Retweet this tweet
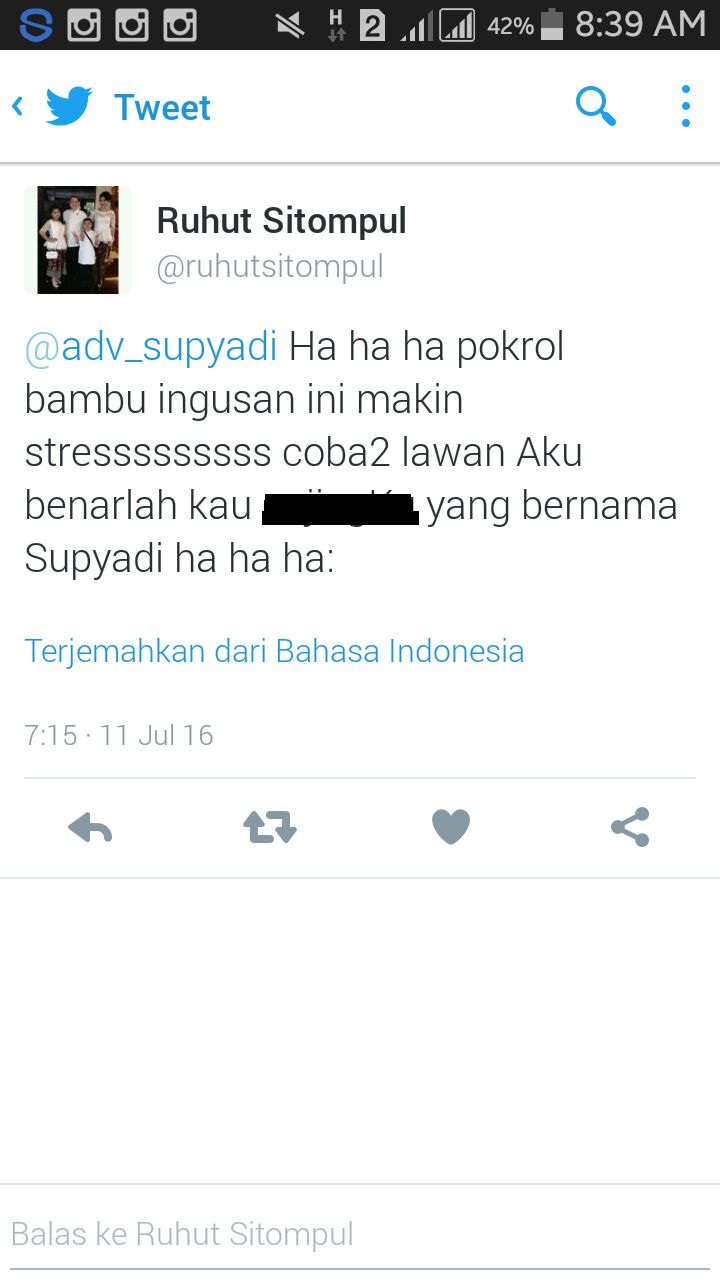The image size is (720, 1280). [x=270, y=828]
